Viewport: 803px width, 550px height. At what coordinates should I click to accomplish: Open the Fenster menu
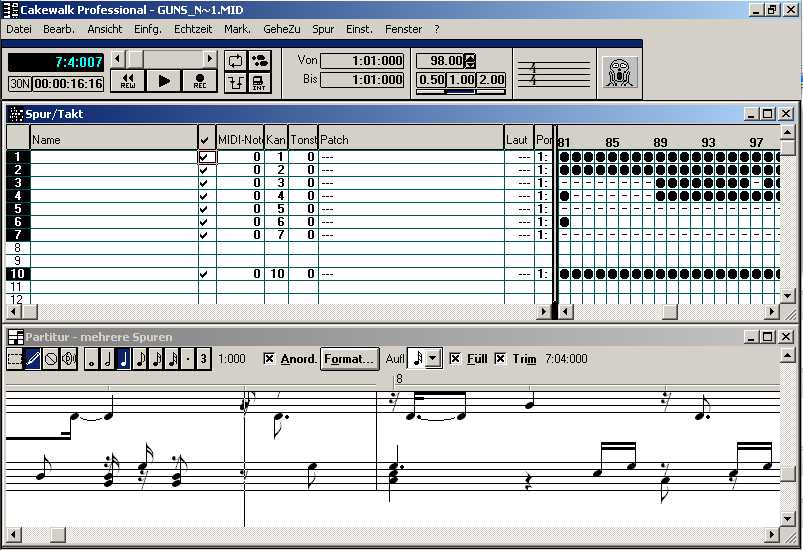[404, 29]
